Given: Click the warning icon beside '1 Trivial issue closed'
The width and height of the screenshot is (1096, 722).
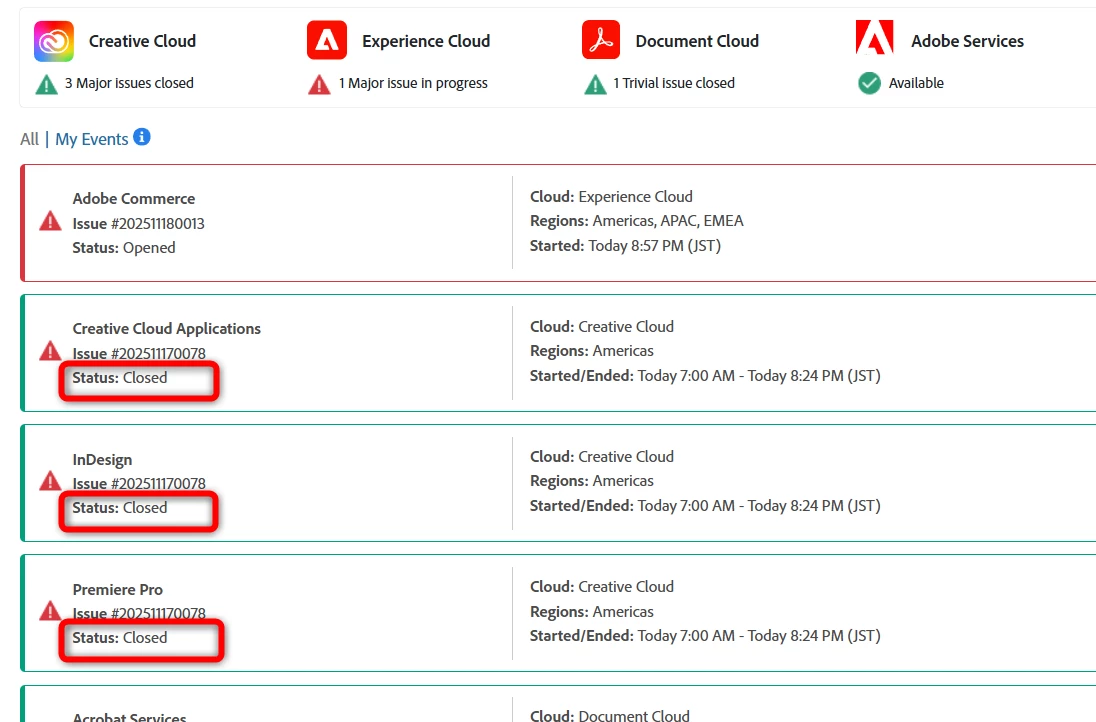Looking at the screenshot, I should pos(596,85).
